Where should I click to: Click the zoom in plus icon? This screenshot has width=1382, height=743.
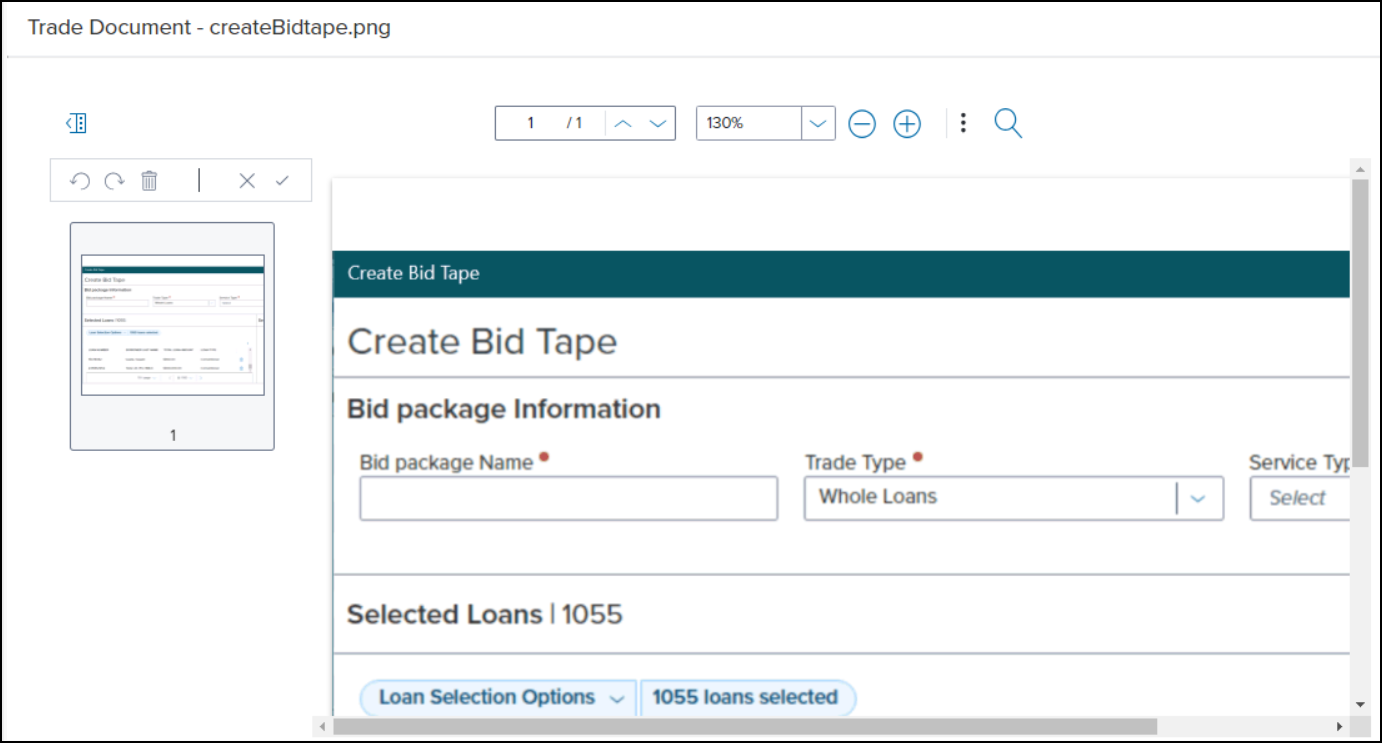point(907,124)
